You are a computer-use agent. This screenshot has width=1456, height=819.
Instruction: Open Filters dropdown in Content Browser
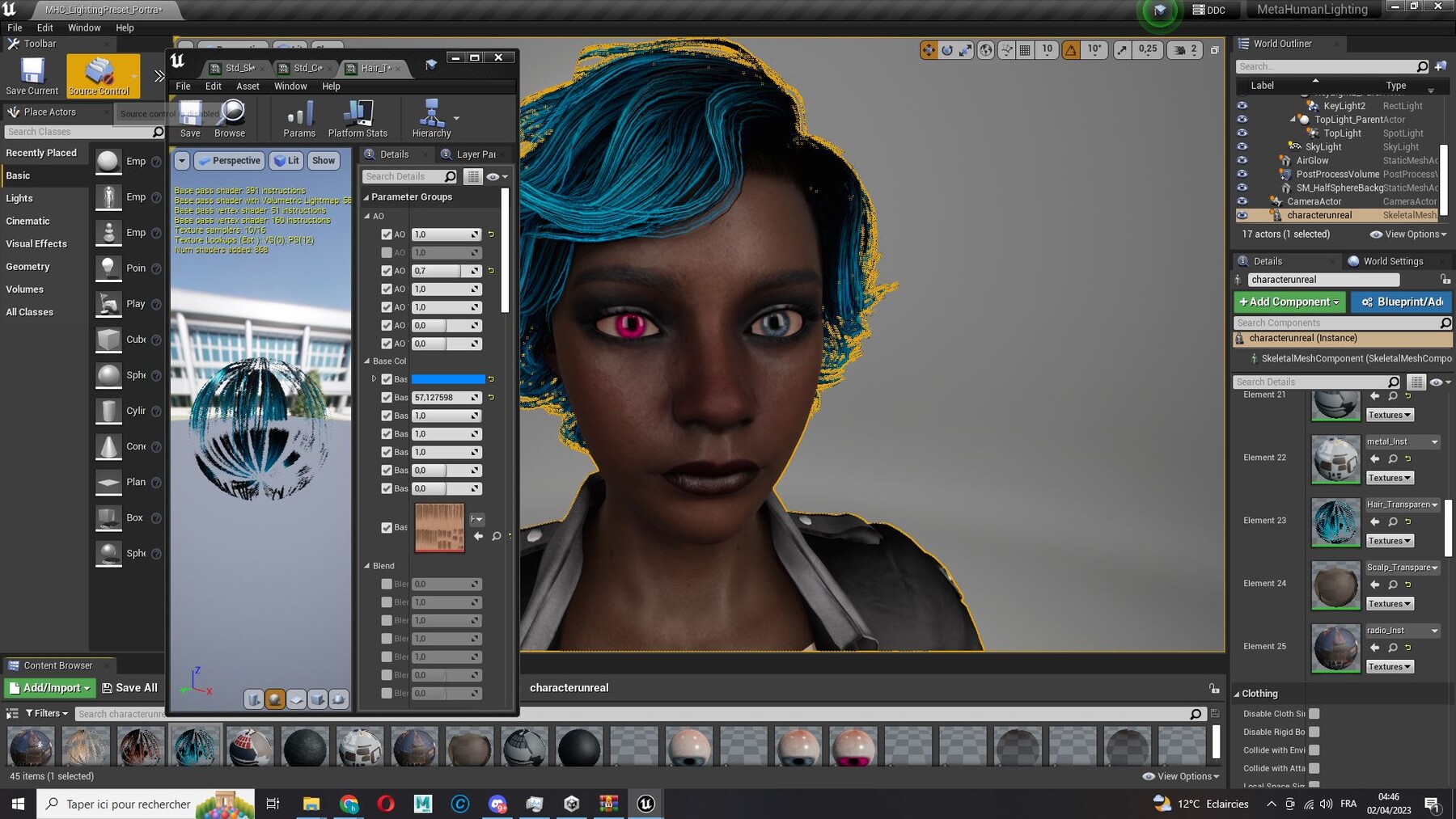point(47,714)
